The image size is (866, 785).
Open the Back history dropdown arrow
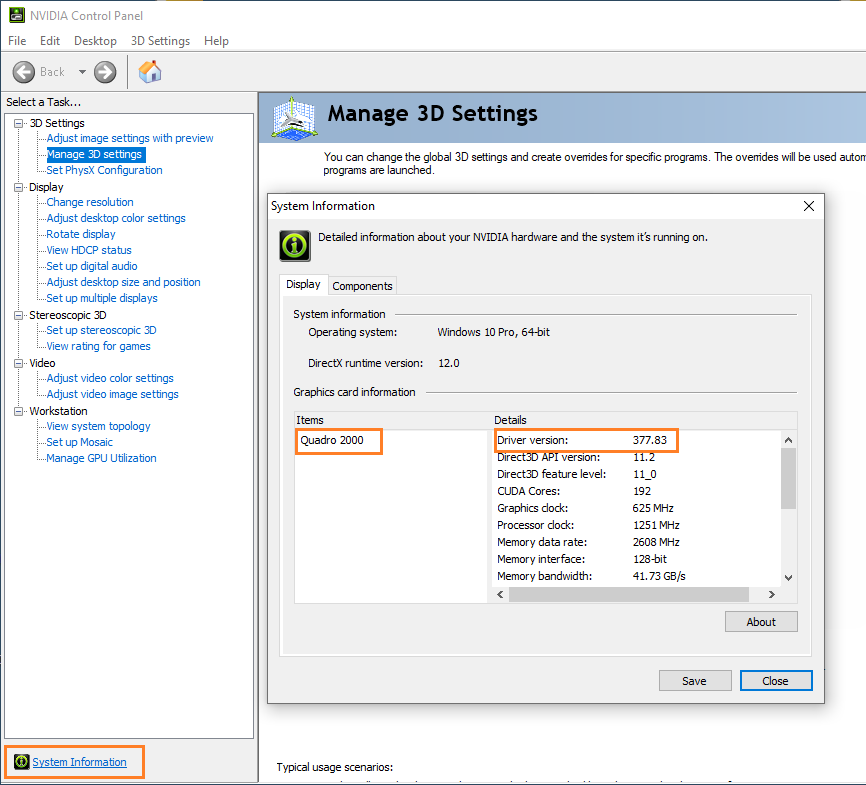pos(82,72)
